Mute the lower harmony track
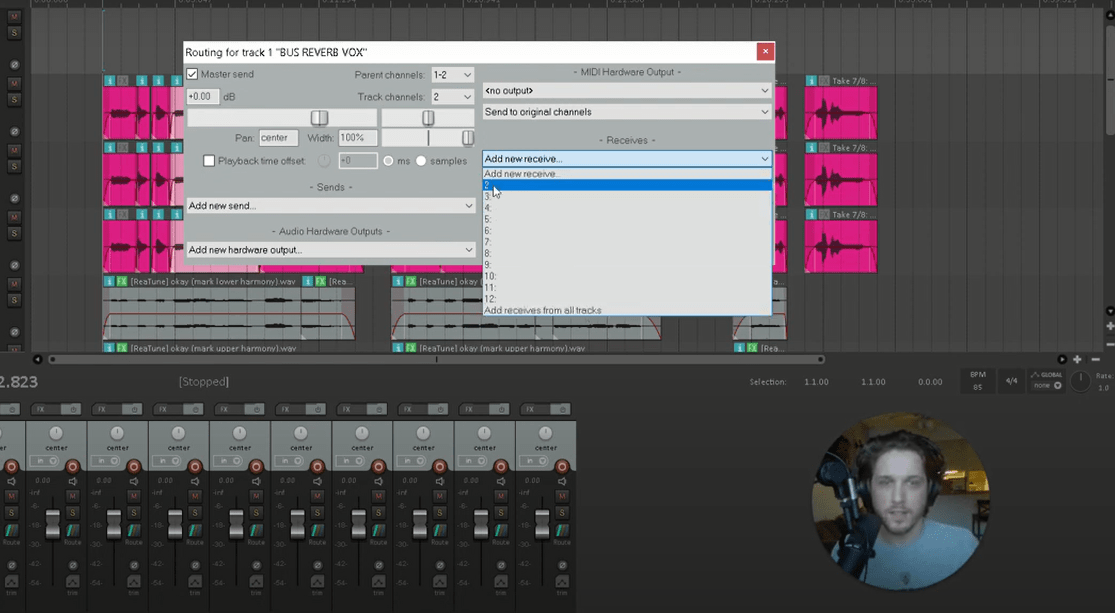Image resolution: width=1115 pixels, height=613 pixels. coord(14,284)
